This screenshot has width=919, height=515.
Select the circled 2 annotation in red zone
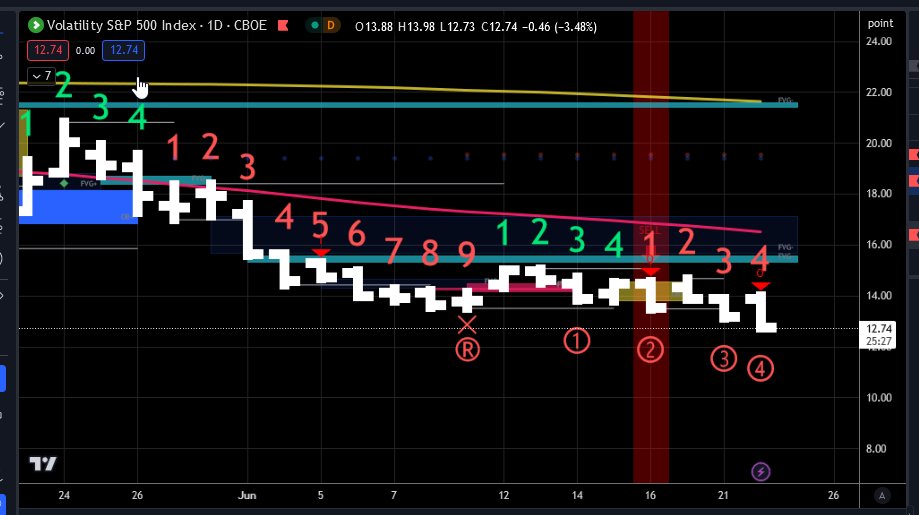pyautogui.click(x=650, y=350)
